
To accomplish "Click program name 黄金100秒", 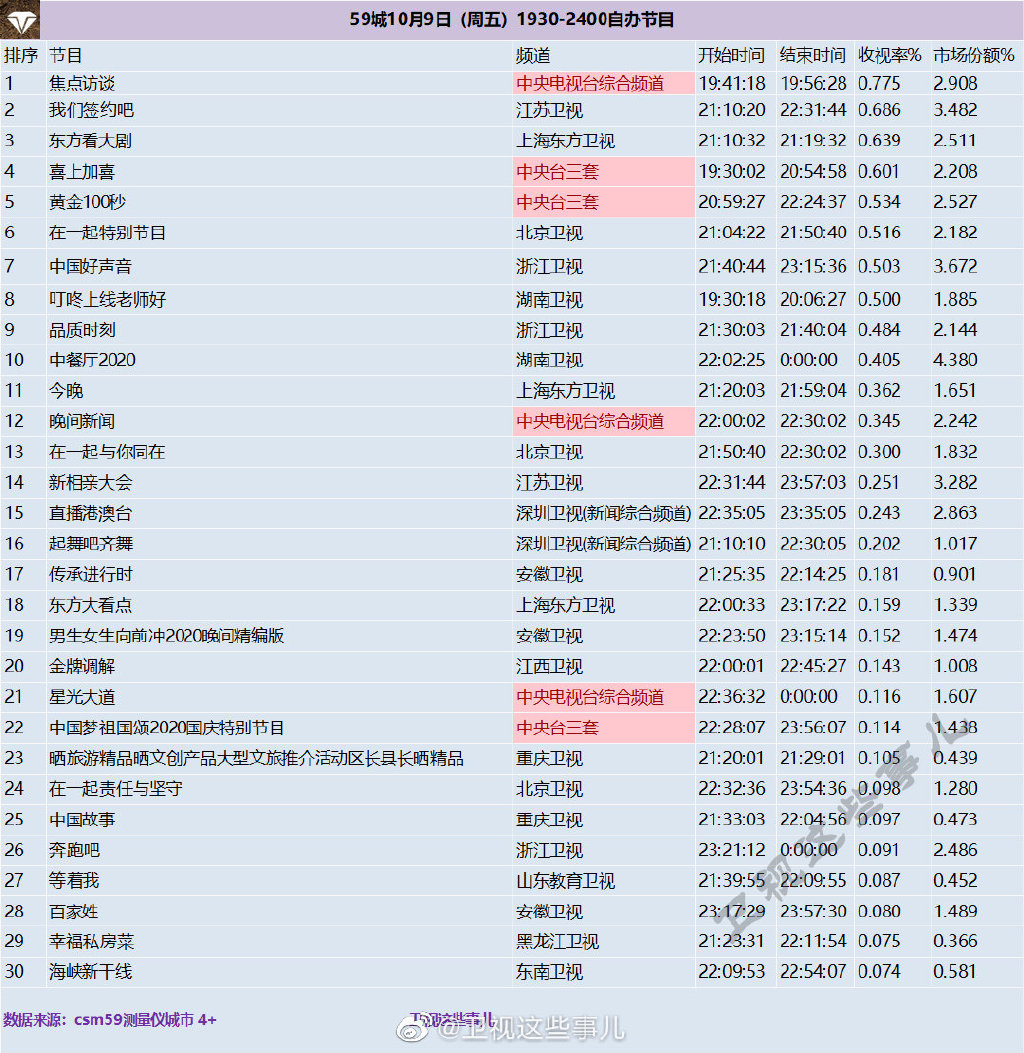I will pos(87,202).
